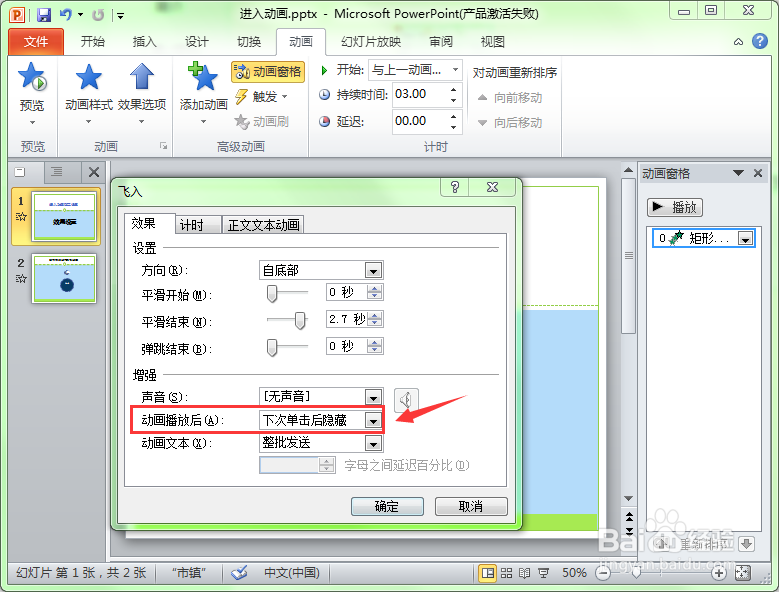Click the bounce end slider handle
Image resolution: width=779 pixels, height=592 pixels.
272,347
